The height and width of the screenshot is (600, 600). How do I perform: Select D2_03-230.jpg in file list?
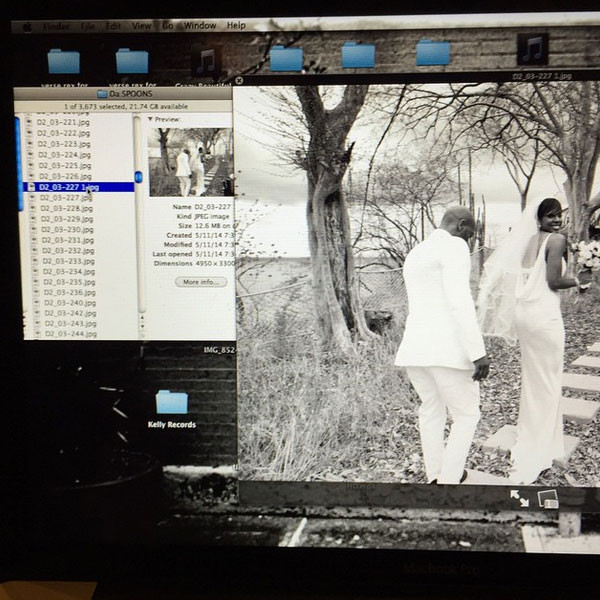pos(67,229)
